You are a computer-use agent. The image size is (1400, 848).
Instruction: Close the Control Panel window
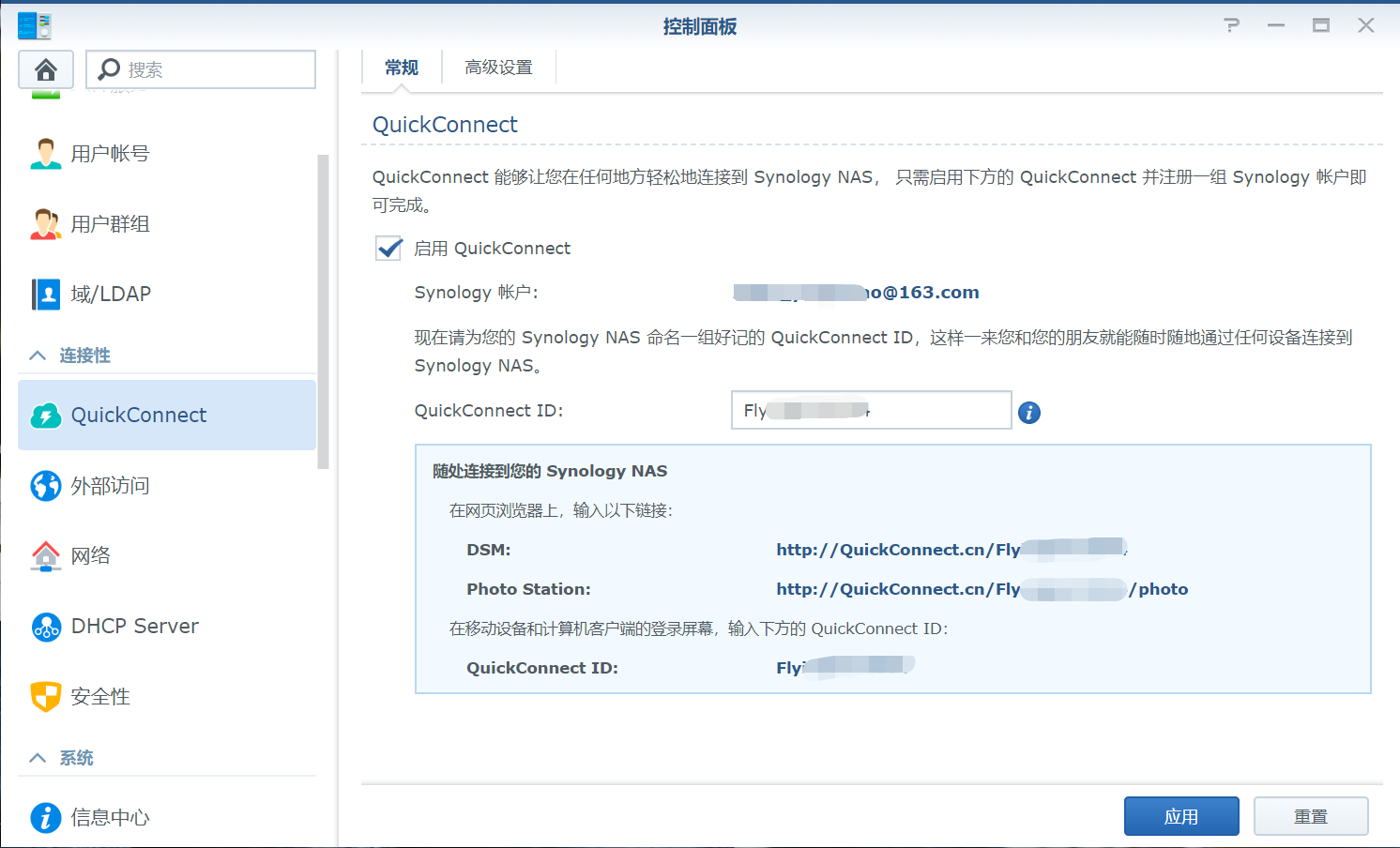point(1366,25)
